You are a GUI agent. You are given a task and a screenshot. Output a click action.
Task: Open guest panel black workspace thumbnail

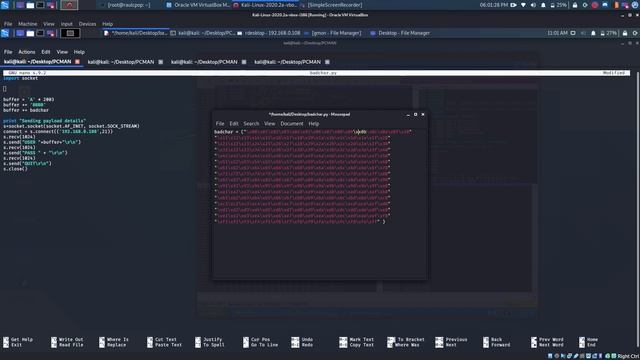coord(70,33)
